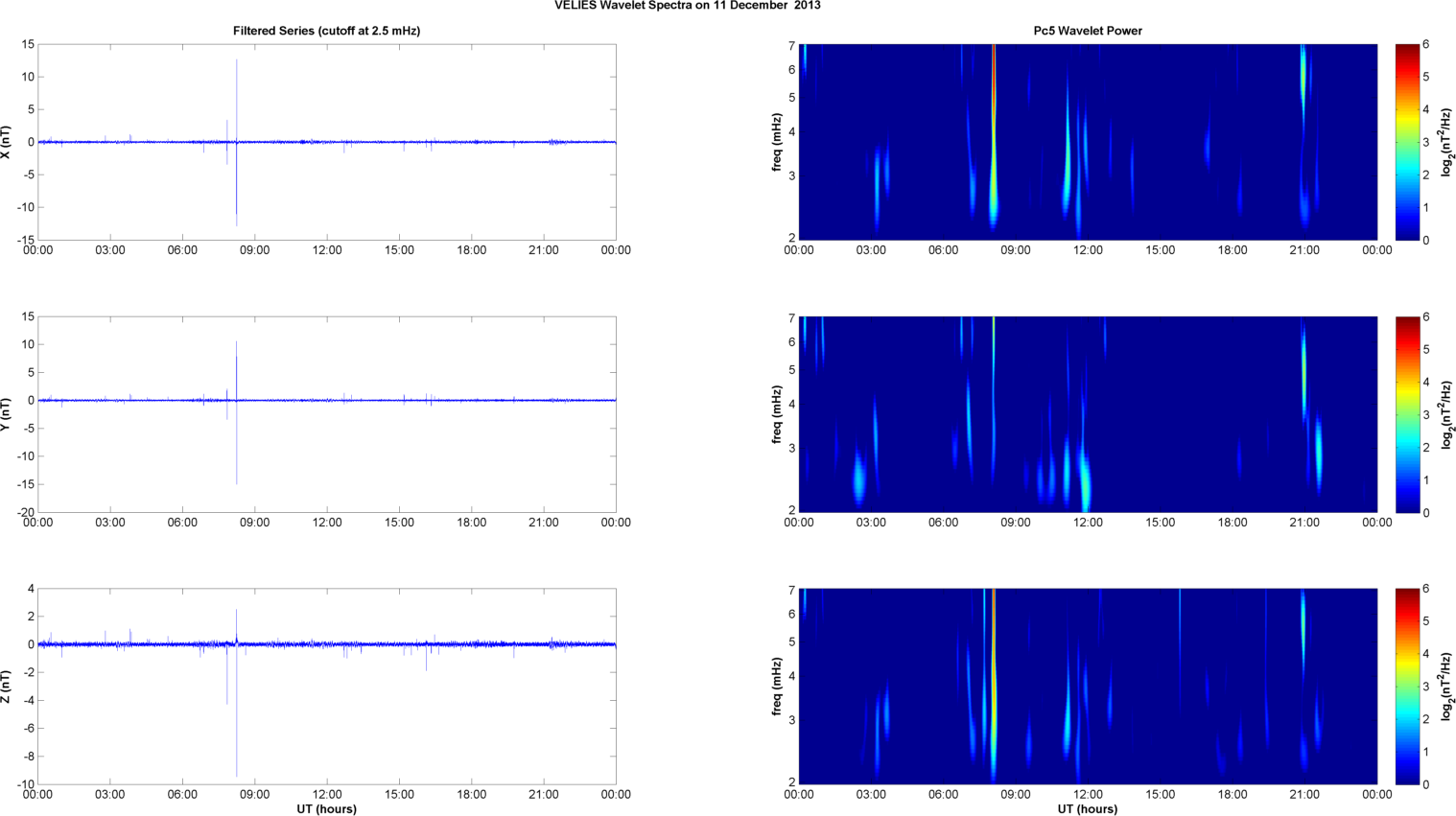Click the 'Z (nT)' axis label
The image size is (1456, 816).
point(7,687)
